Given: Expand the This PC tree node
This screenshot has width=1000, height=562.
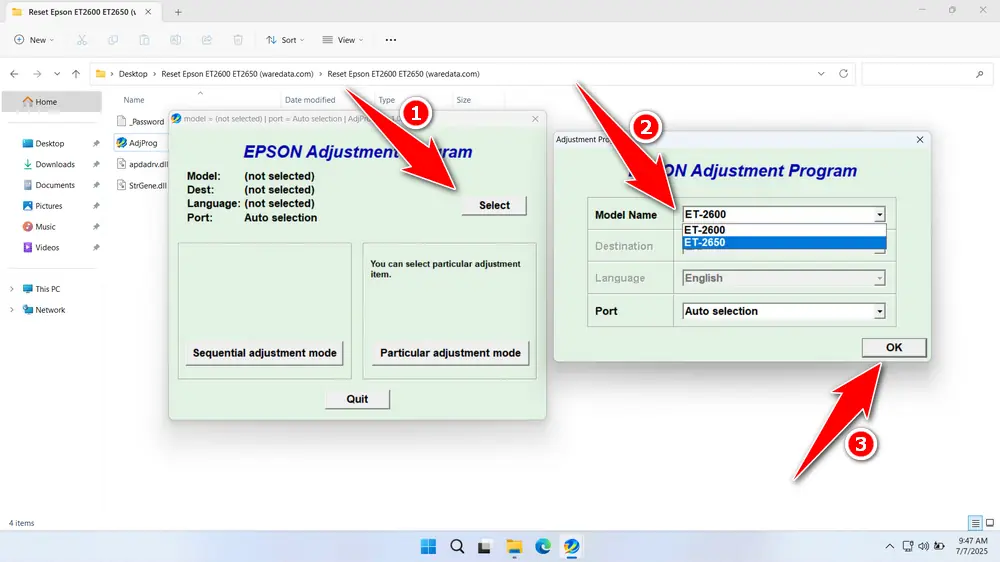Looking at the screenshot, I should [11, 289].
